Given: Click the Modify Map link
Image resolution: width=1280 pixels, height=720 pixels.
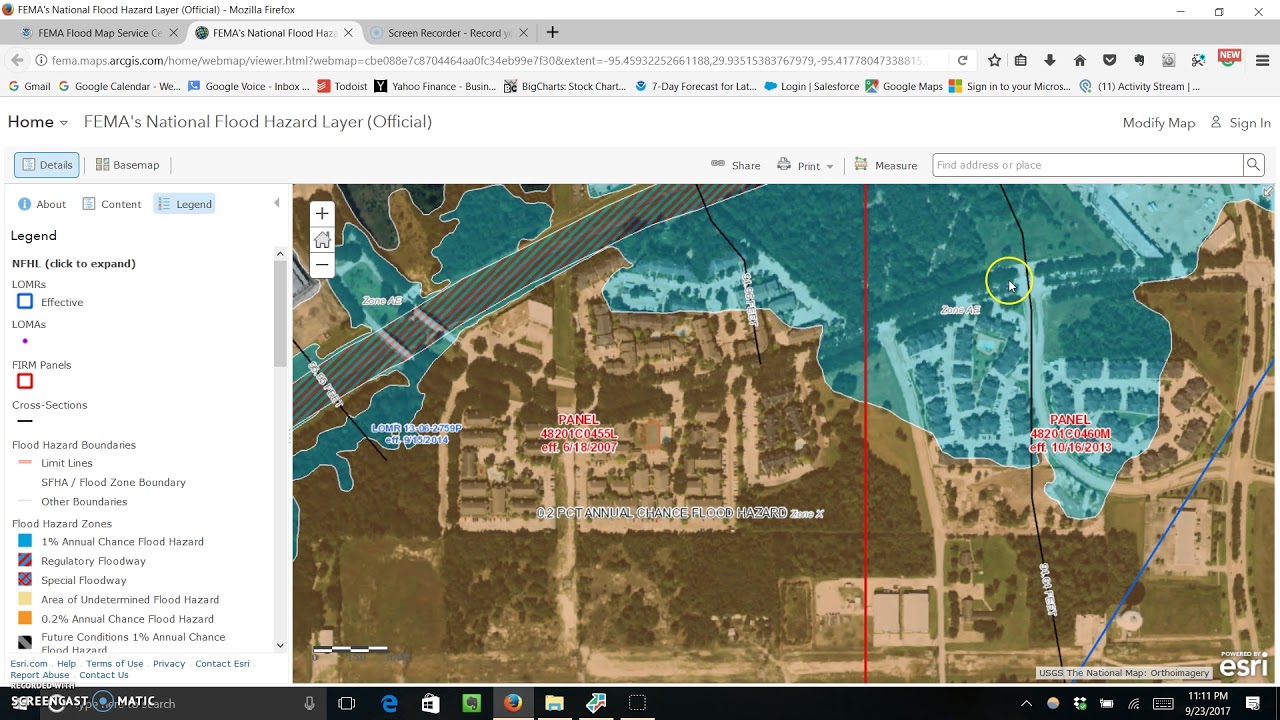Looking at the screenshot, I should 1158,123.
